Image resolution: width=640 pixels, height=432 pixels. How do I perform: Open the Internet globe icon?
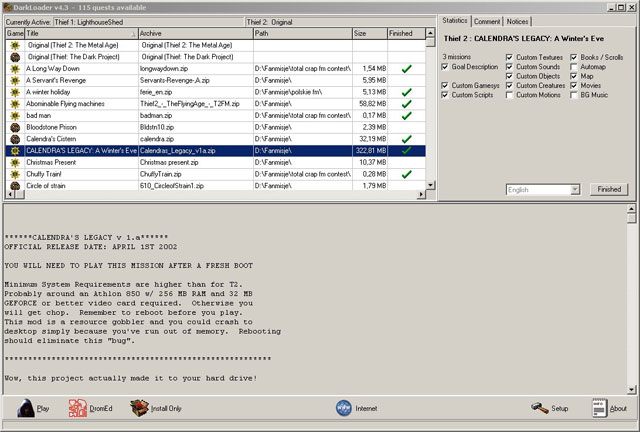pyautogui.click(x=344, y=408)
